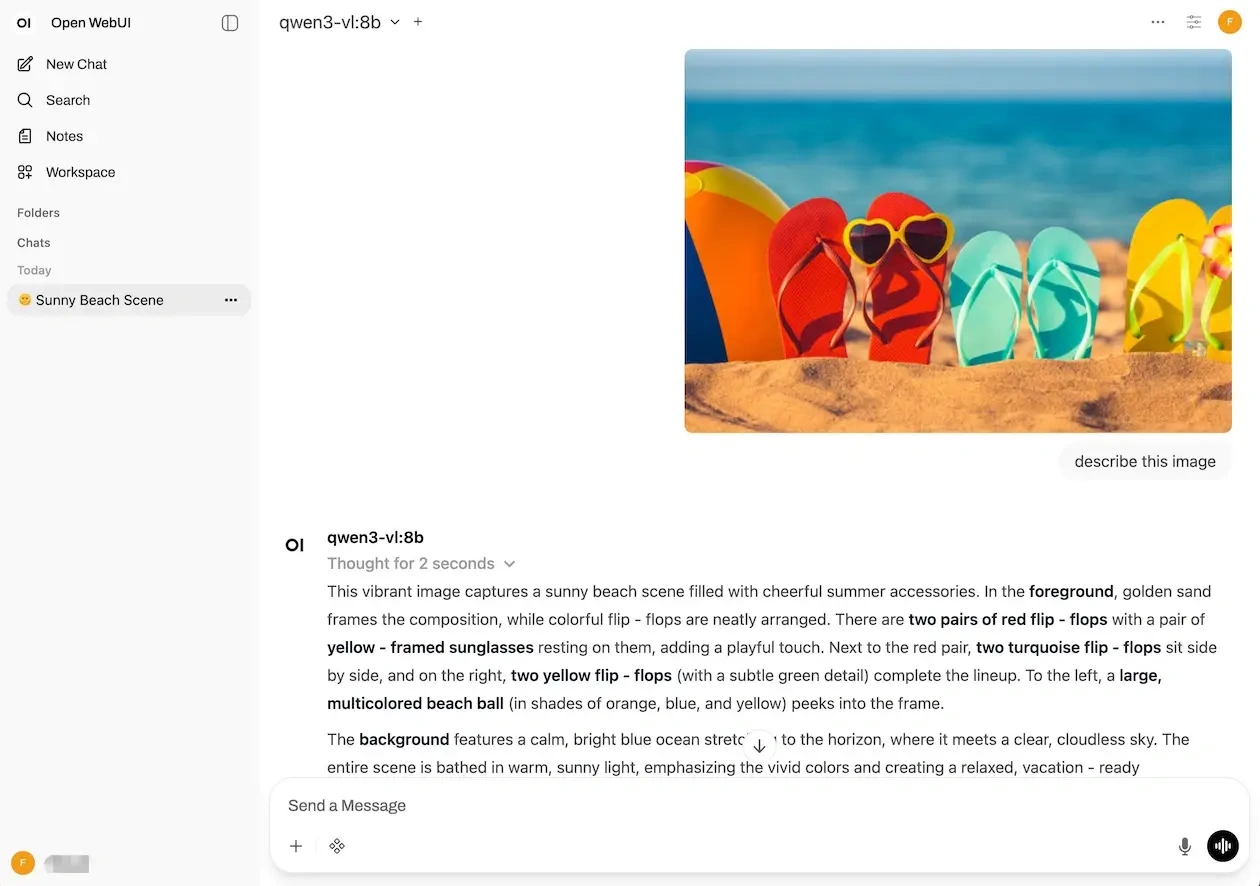The height and width of the screenshot is (886, 1260).
Task: Toggle the Folders section
Action: [39, 213]
